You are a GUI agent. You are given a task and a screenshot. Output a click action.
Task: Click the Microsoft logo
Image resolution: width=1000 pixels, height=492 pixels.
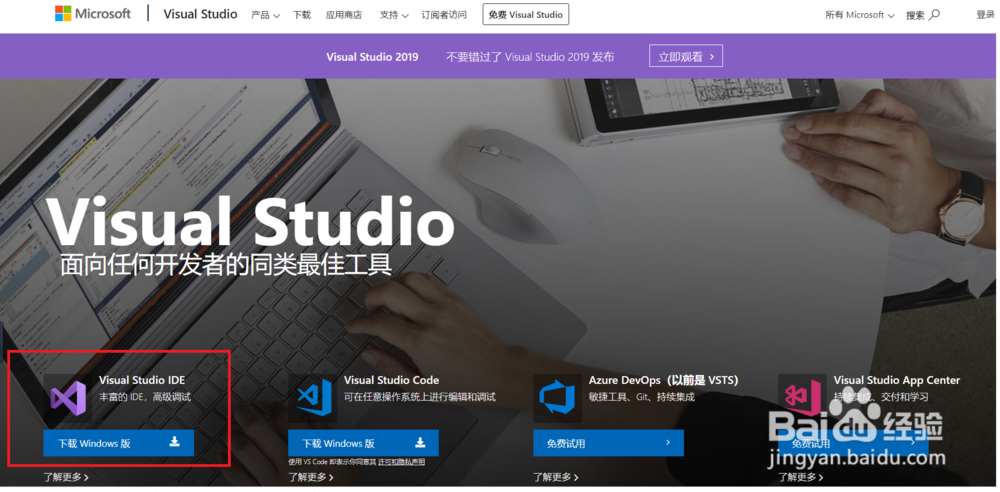click(x=93, y=13)
